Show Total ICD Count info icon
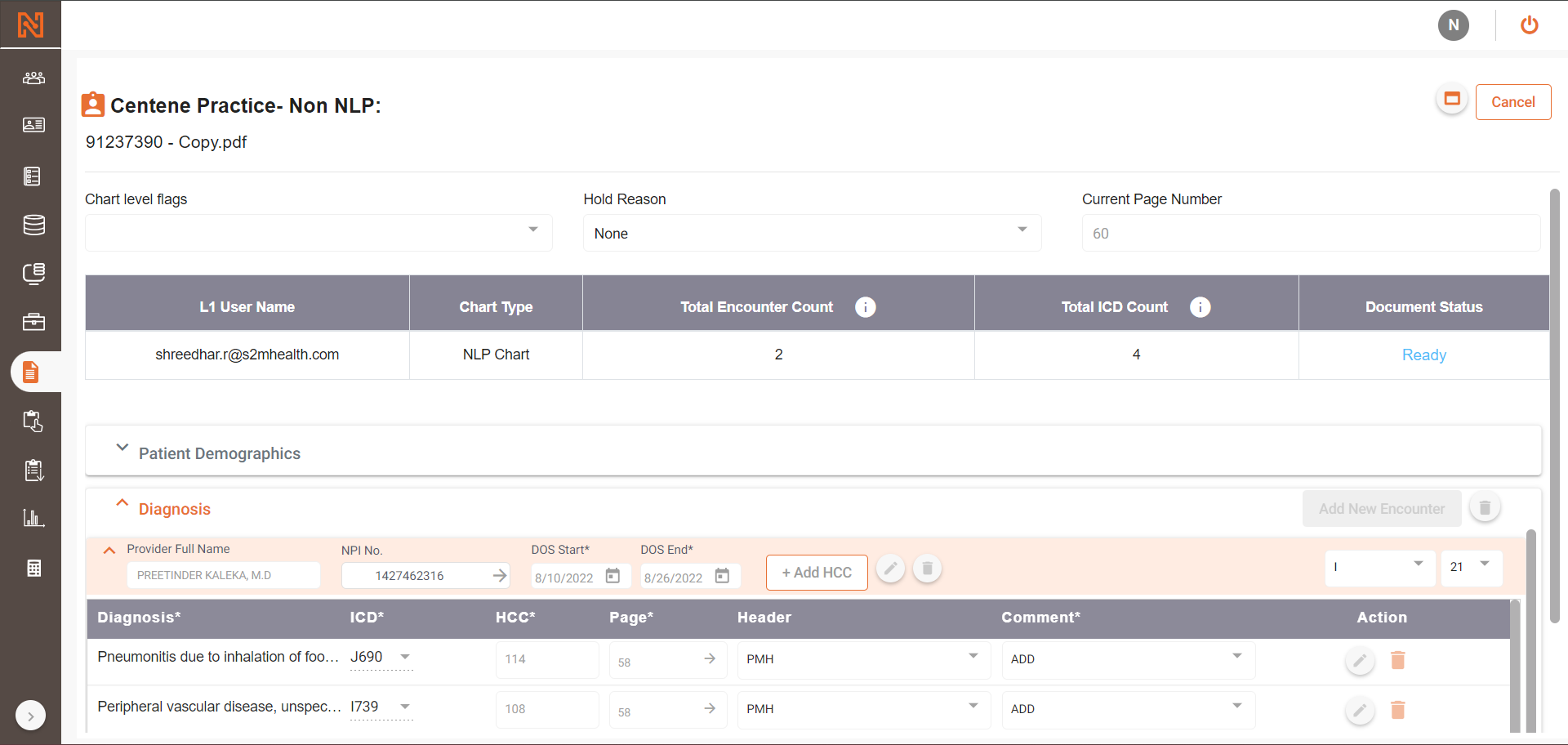This screenshot has height=745, width=1568. pyautogui.click(x=1200, y=307)
